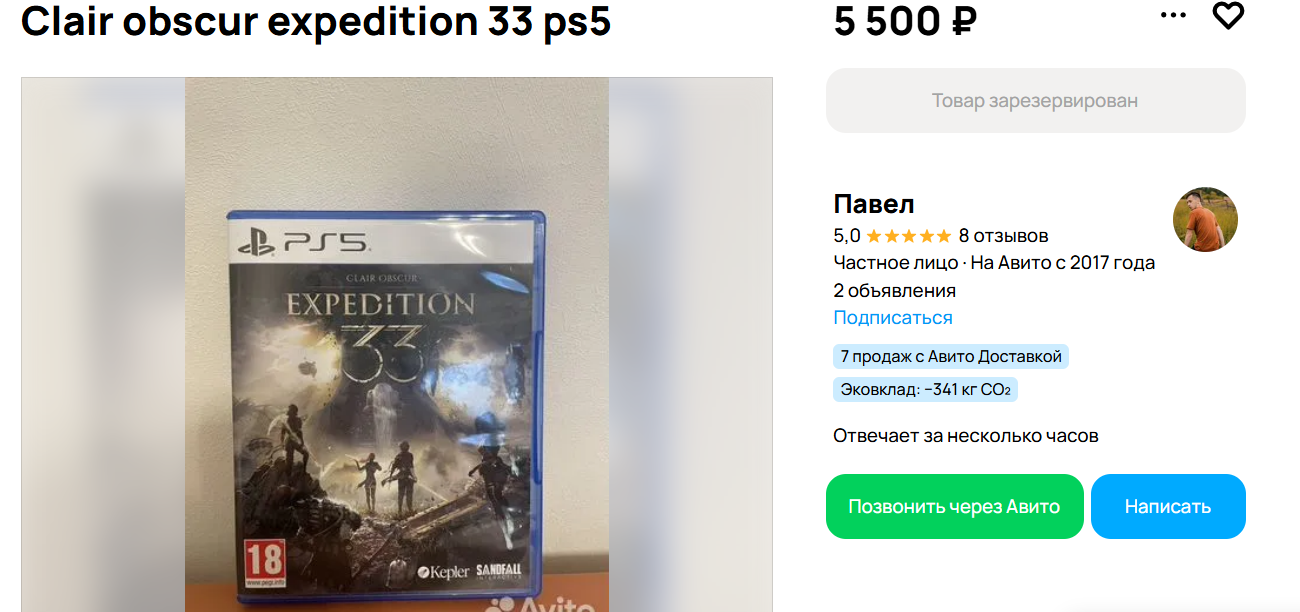Open the main Expedition 33 product photo

tap(397, 345)
